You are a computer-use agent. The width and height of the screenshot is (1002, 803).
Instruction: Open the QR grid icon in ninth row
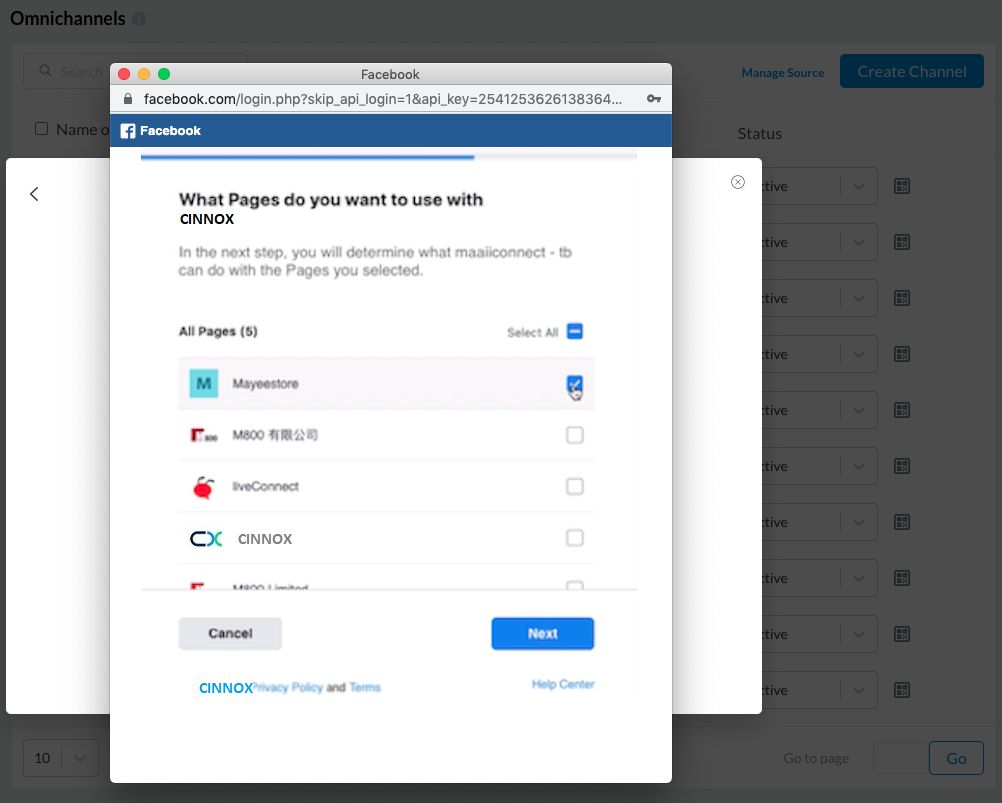coord(902,634)
